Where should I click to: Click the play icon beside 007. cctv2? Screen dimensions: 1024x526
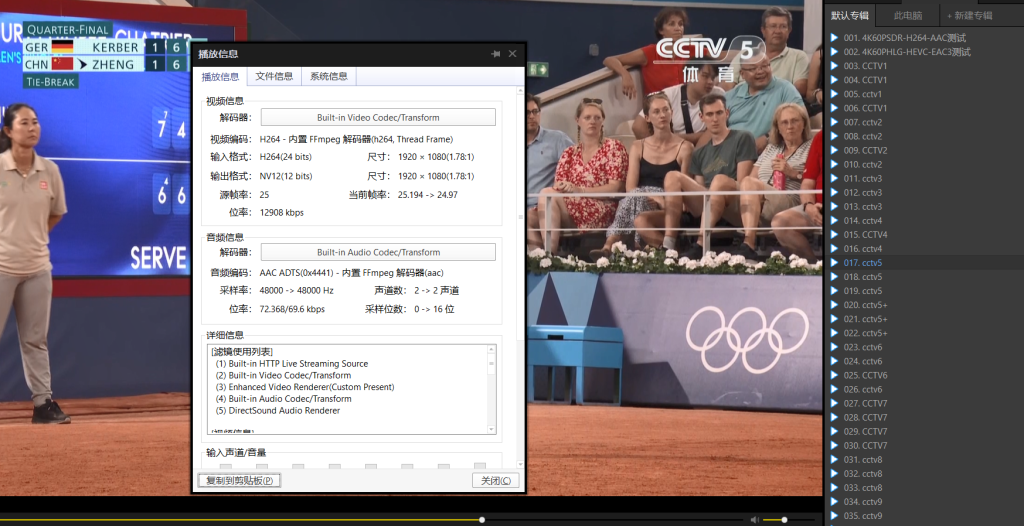point(834,122)
